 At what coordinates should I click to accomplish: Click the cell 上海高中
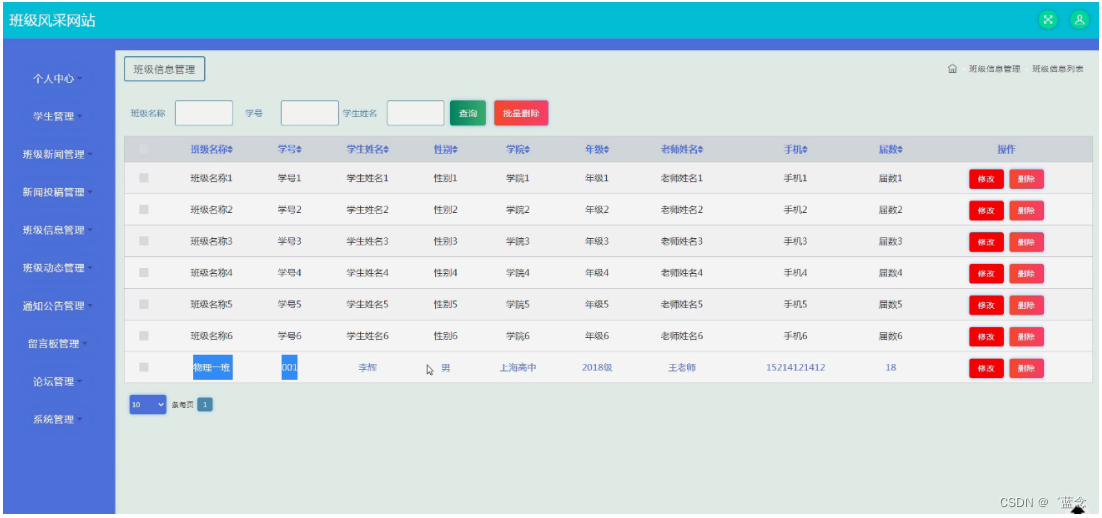click(518, 368)
